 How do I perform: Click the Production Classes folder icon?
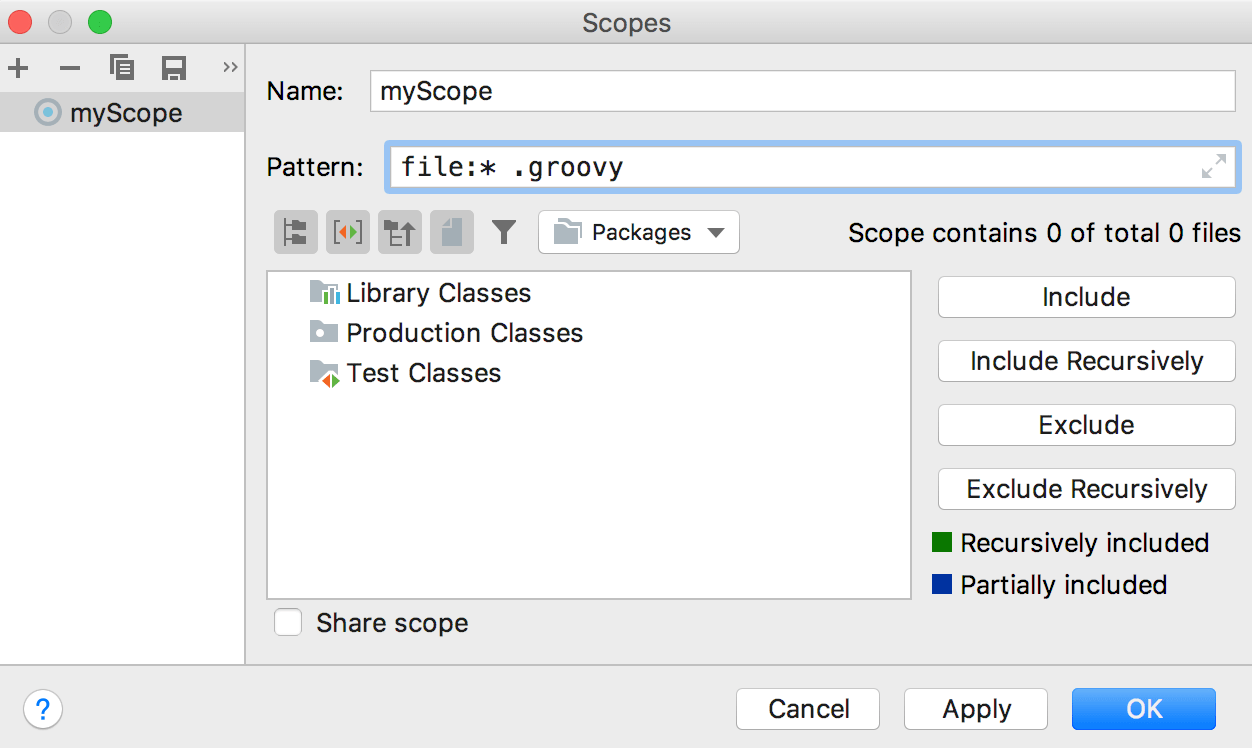click(x=324, y=331)
